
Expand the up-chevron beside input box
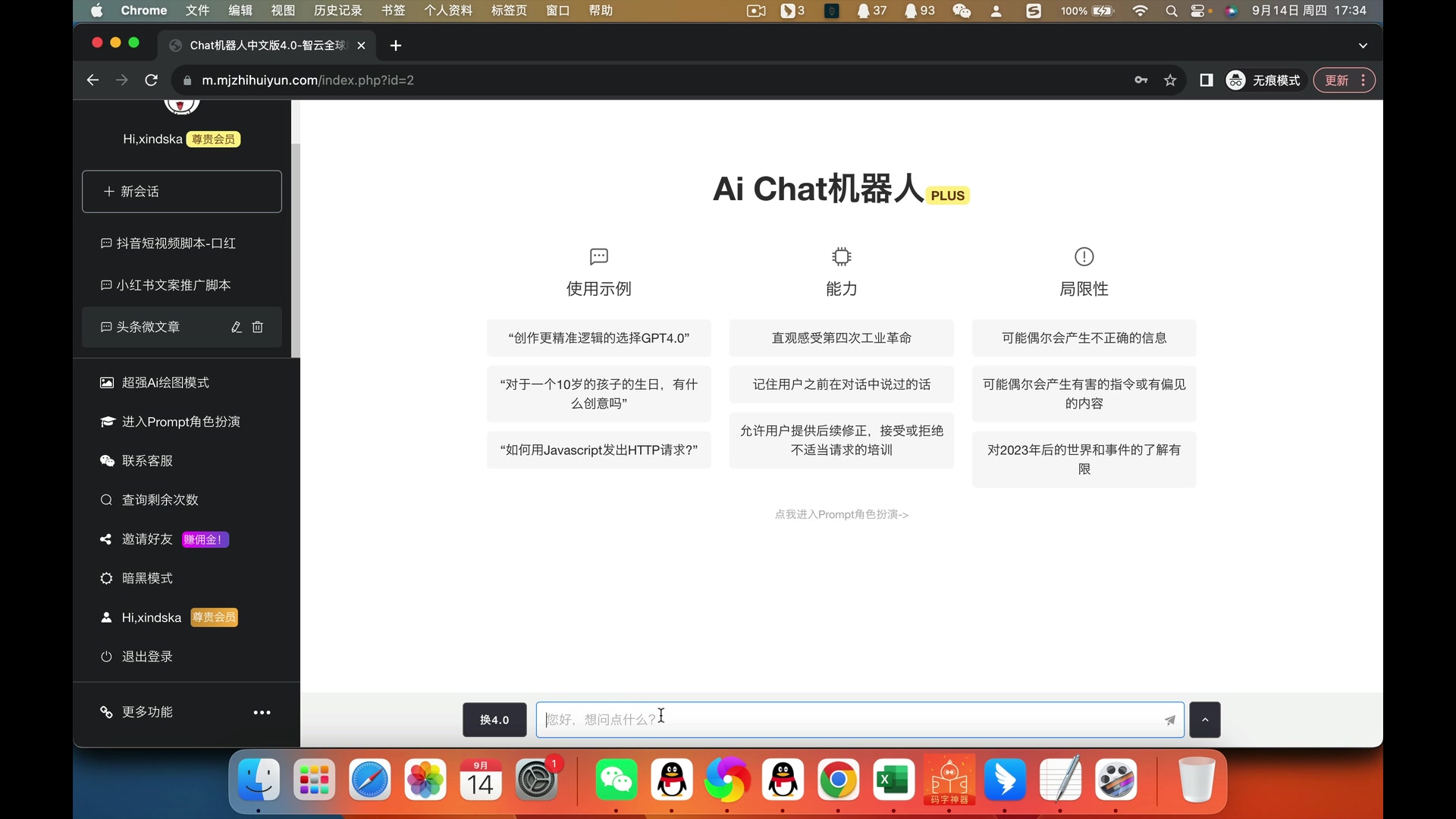click(x=1204, y=720)
